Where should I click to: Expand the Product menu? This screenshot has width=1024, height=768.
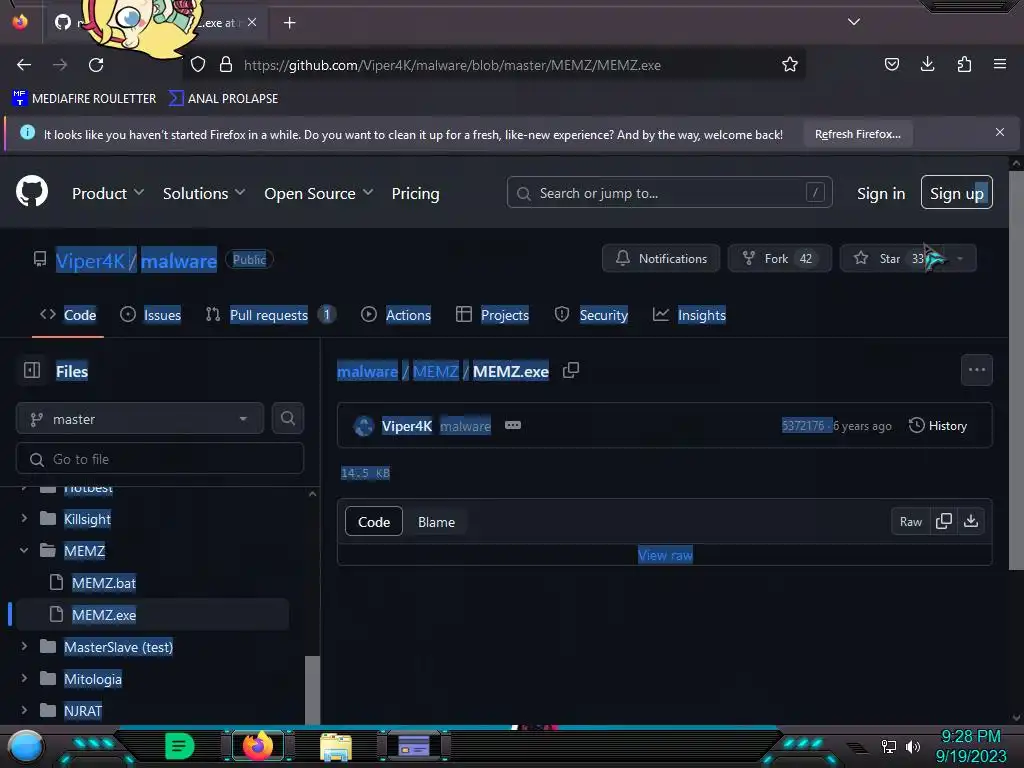click(108, 193)
